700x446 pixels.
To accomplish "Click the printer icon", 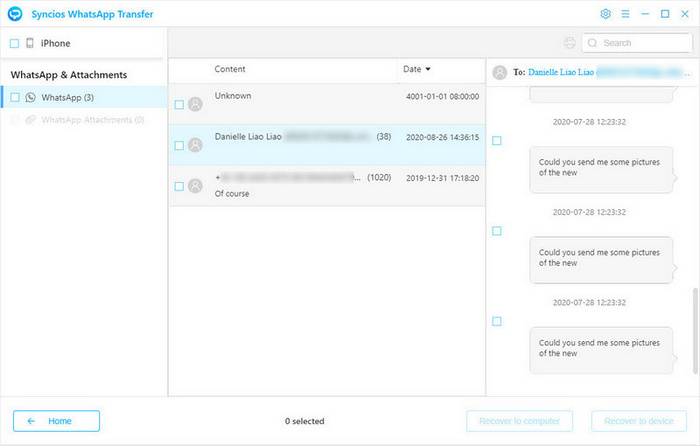I will click(x=570, y=43).
